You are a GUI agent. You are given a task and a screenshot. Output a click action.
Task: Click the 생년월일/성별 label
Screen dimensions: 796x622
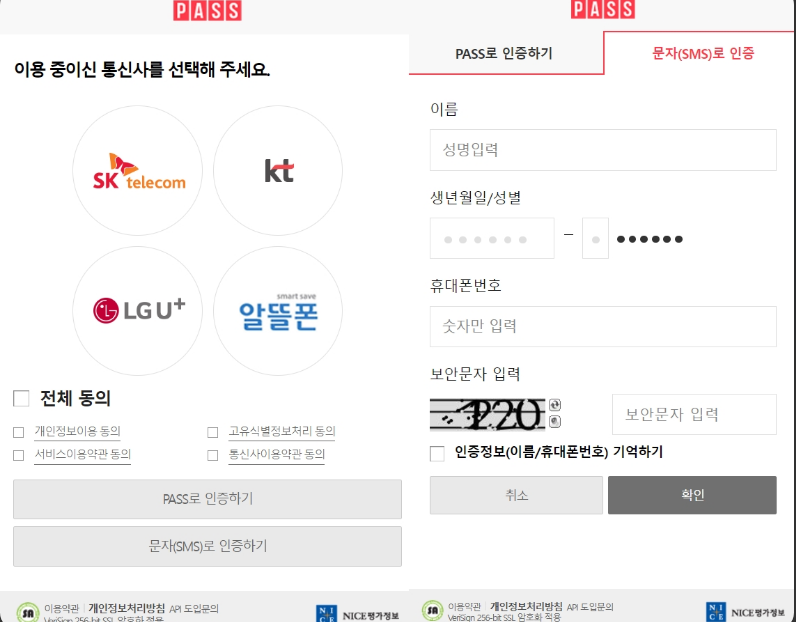(x=476, y=198)
